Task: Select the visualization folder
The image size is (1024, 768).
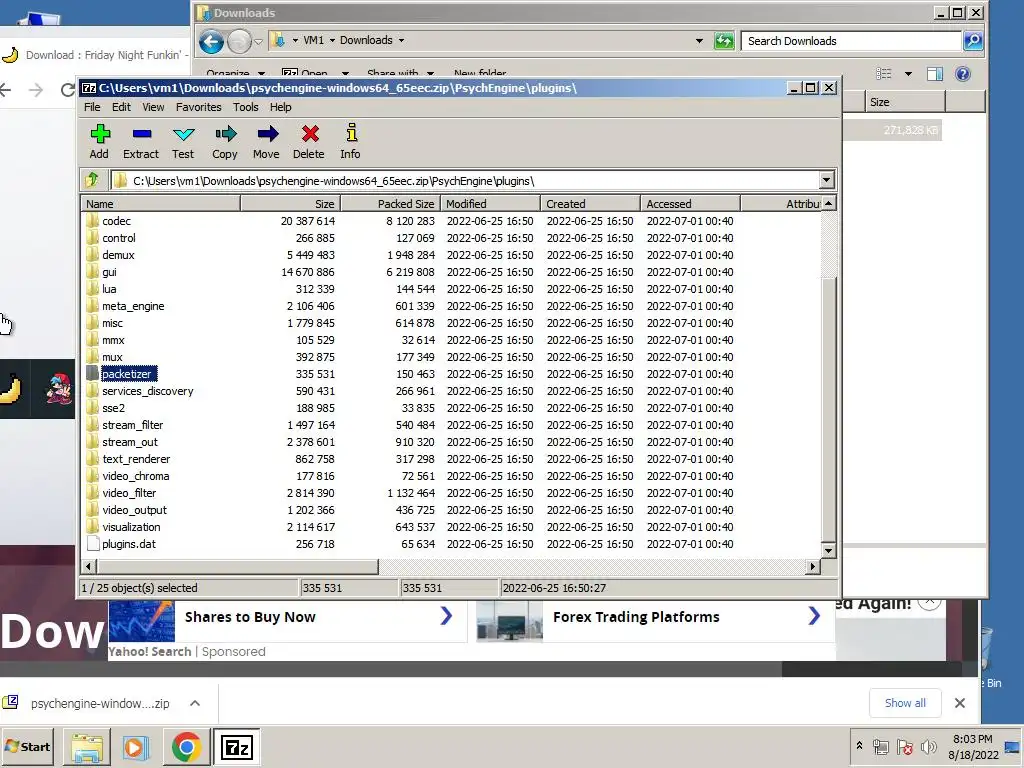Action: [x=131, y=526]
